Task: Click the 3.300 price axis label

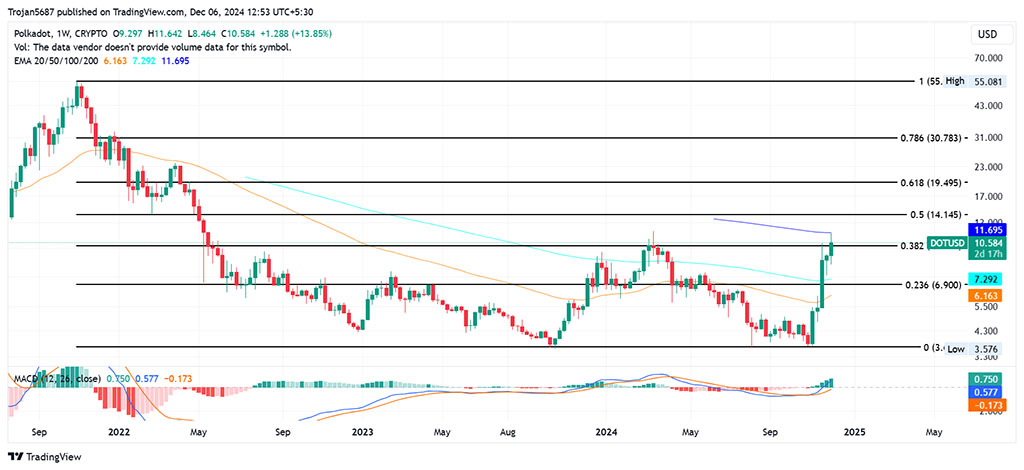Action: pos(984,358)
